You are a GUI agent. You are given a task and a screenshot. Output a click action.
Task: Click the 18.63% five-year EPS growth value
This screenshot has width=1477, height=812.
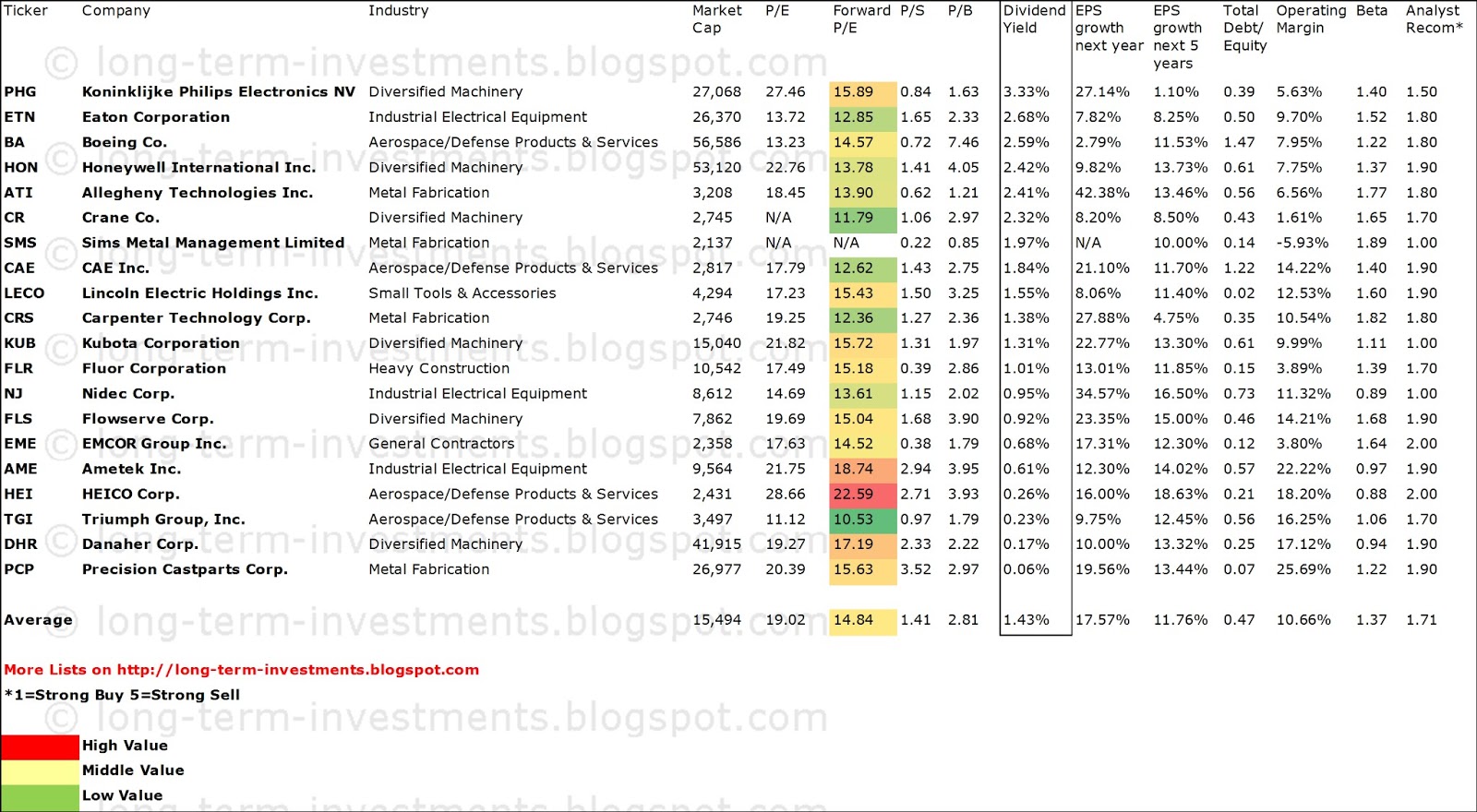pyautogui.click(x=1180, y=495)
